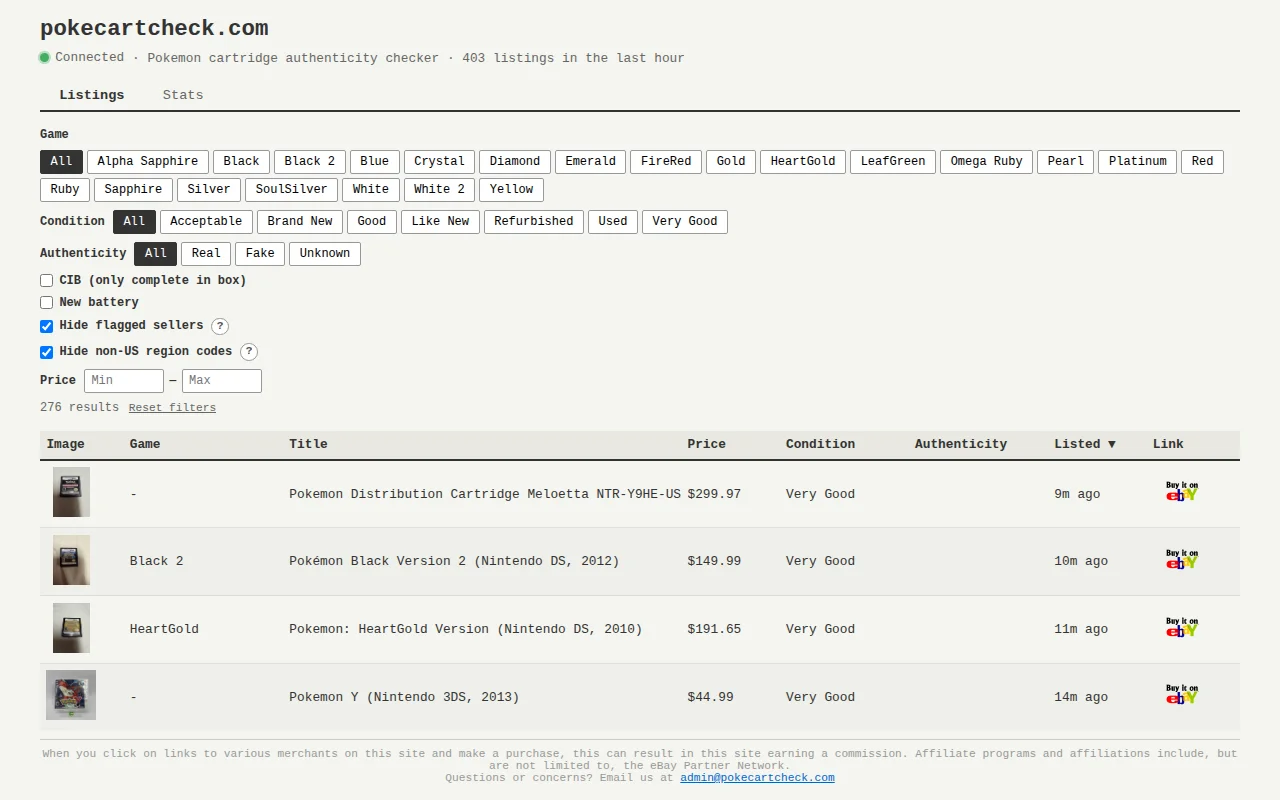The width and height of the screenshot is (1280, 800).
Task: Uncheck Hide flagged sellers
Action: pyautogui.click(x=46, y=326)
